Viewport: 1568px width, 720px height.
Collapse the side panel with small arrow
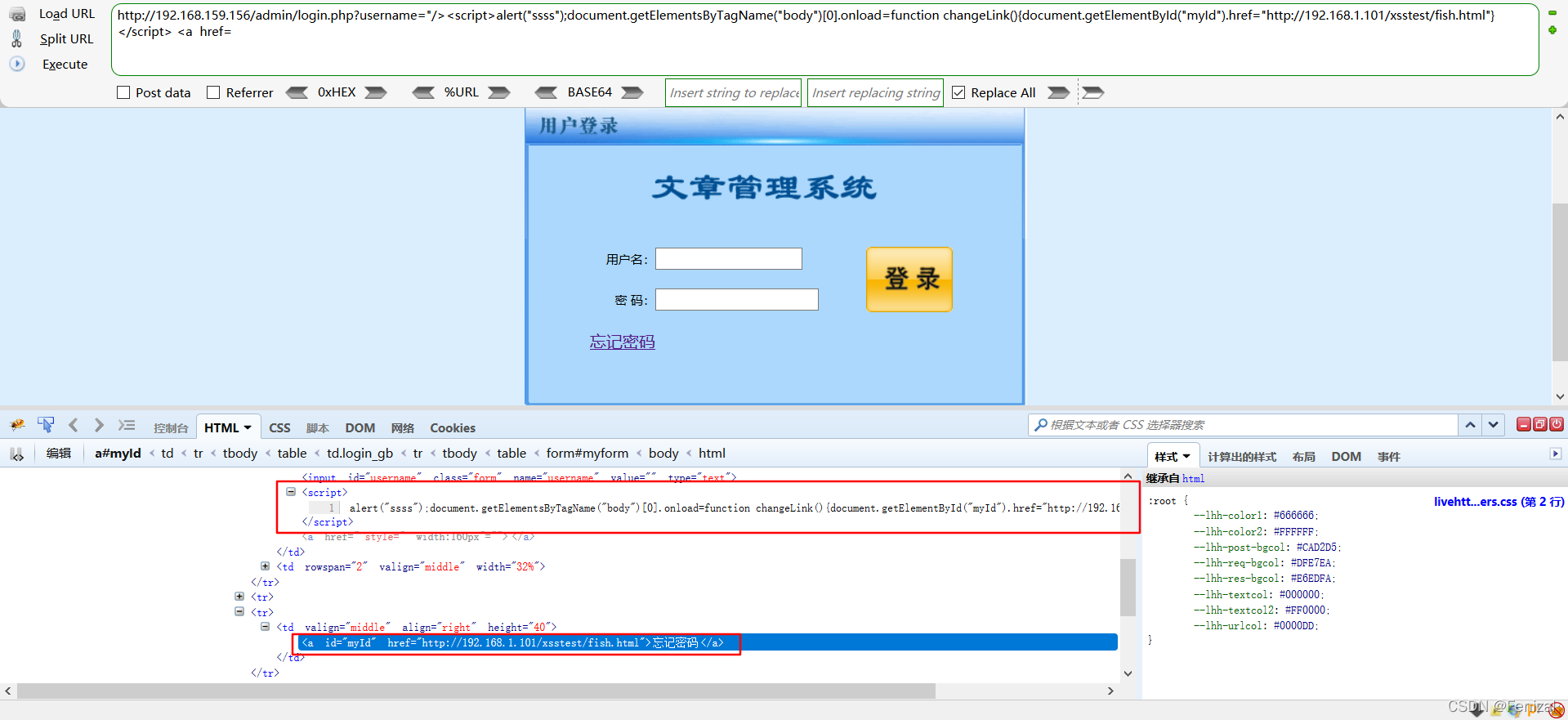point(1556,454)
